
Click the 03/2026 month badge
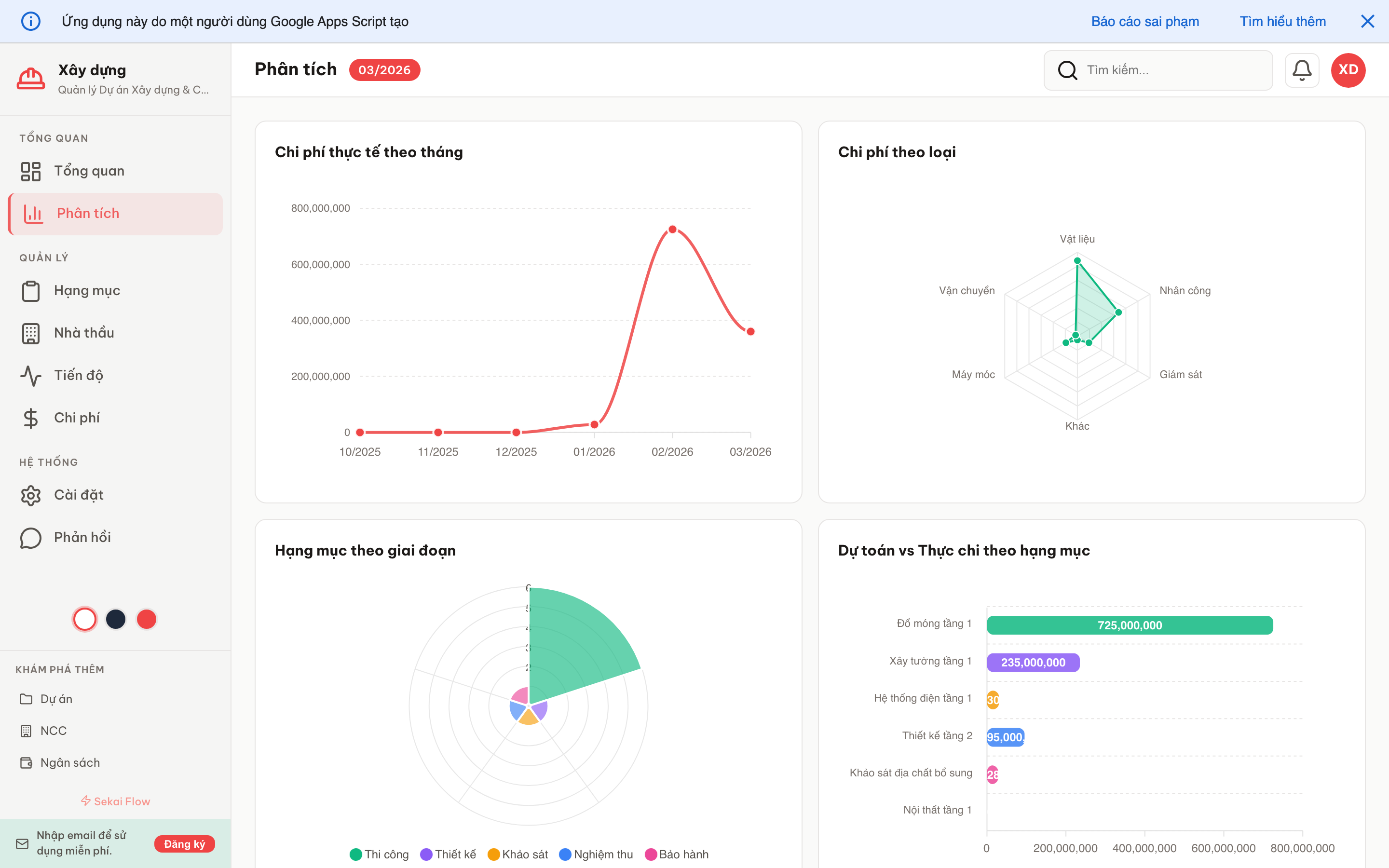(x=384, y=70)
